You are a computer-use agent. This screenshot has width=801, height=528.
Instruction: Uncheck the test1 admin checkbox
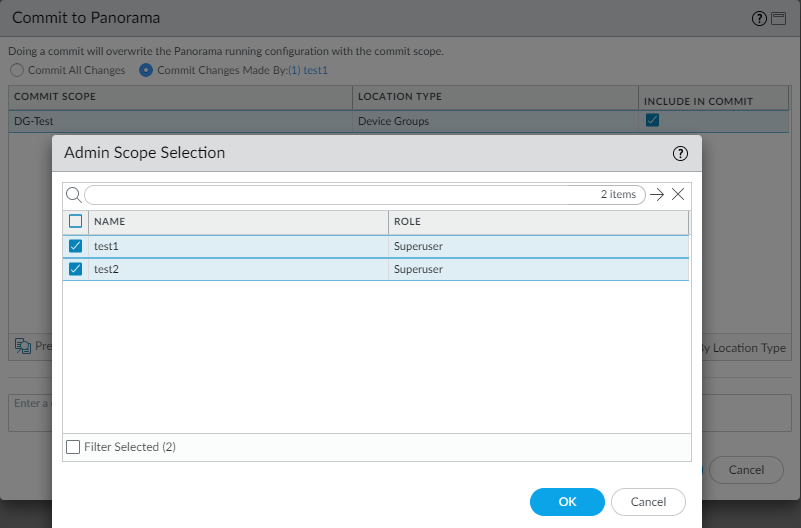click(76, 246)
